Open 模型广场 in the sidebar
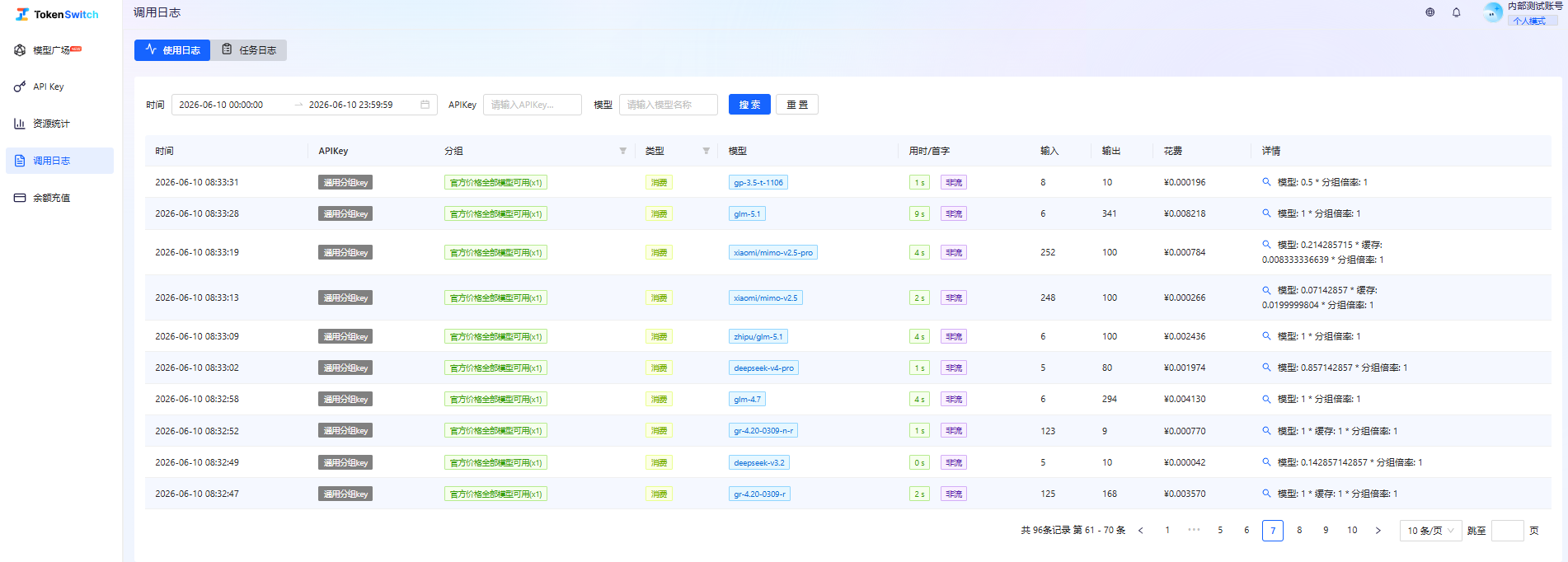This screenshot has width=1568, height=562. point(59,50)
